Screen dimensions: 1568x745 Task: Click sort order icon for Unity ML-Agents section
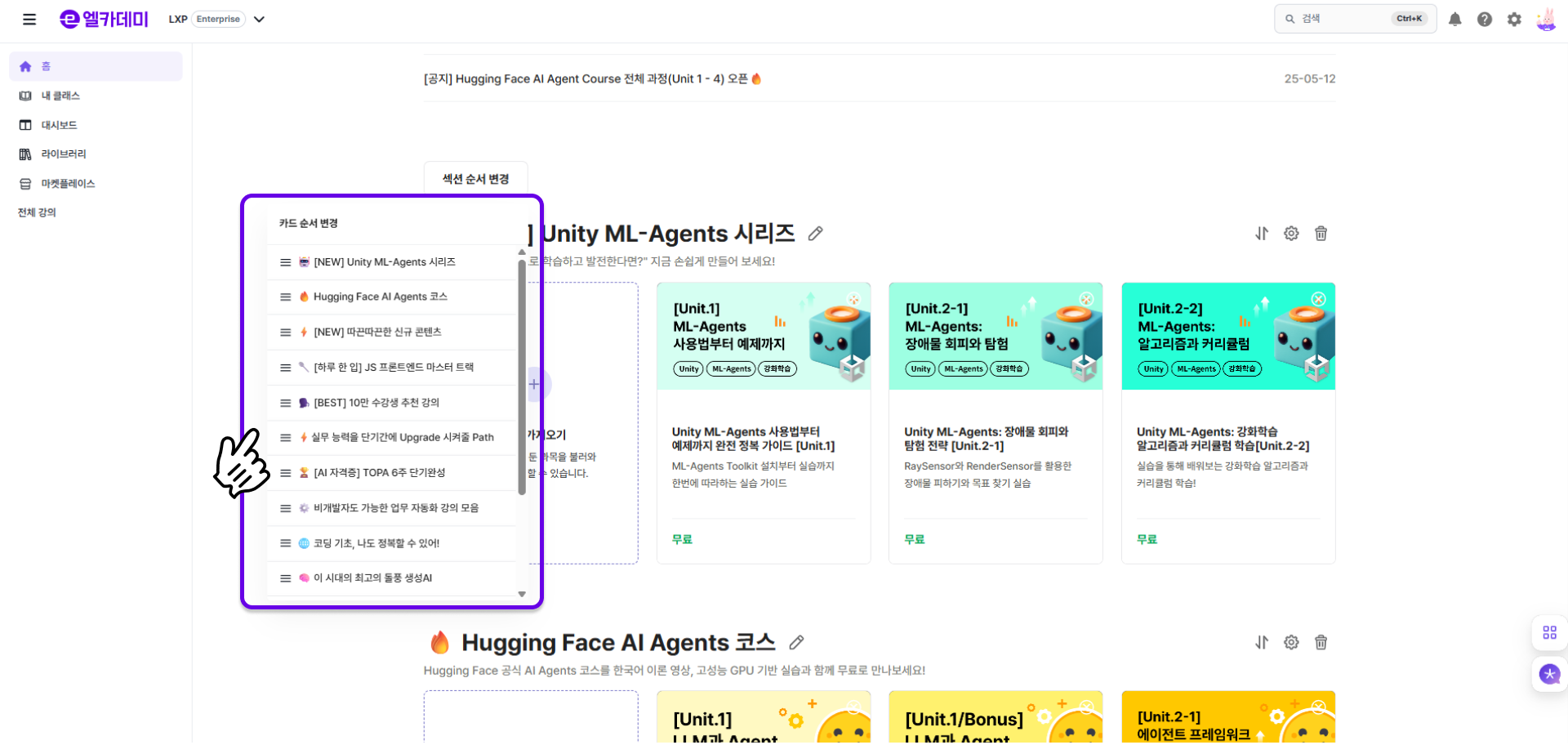[1262, 234]
